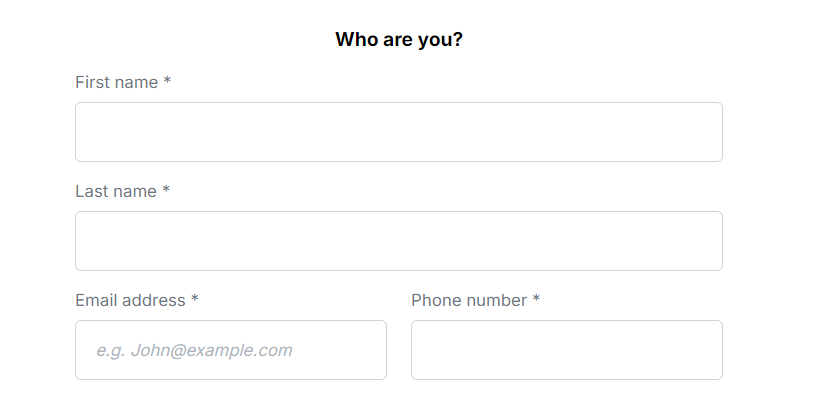Click the required asterisk beside First name
814x419 pixels.
pyautogui.click(x=167, y=82)
